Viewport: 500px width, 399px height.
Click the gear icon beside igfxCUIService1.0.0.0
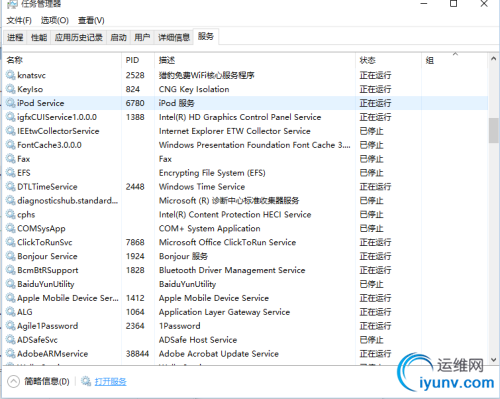coord(11,117)
